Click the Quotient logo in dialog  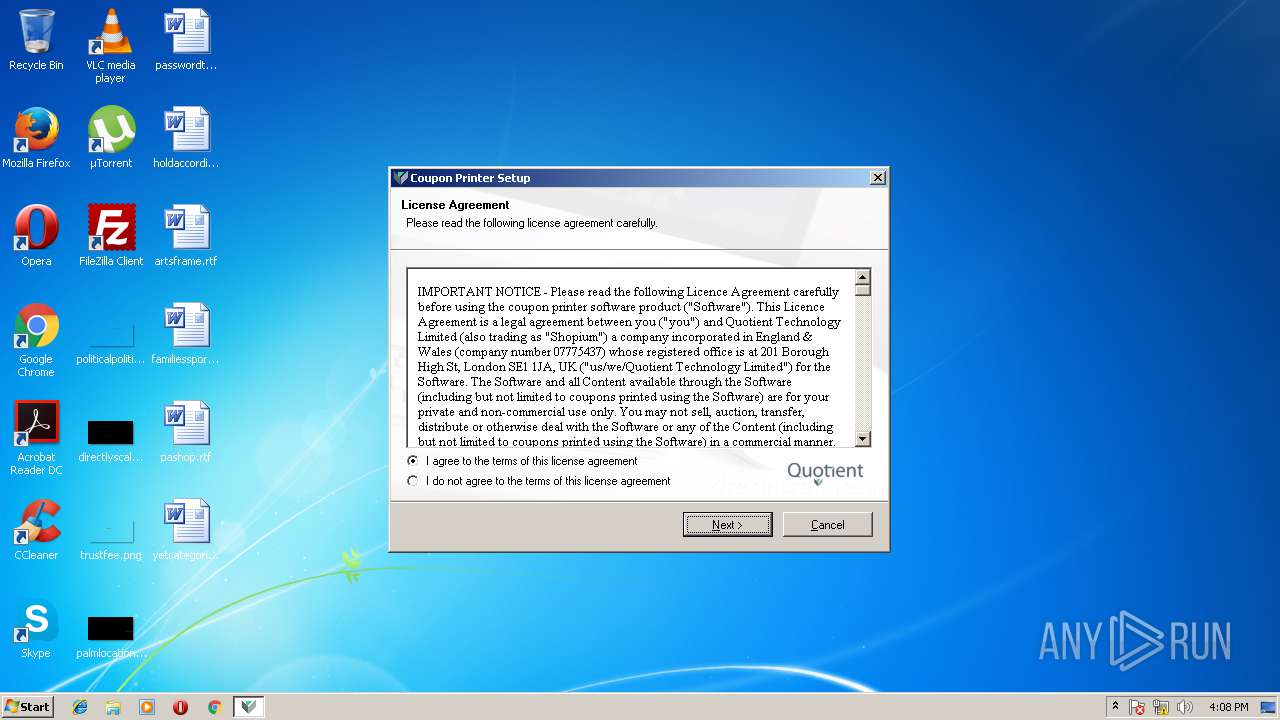825,473
